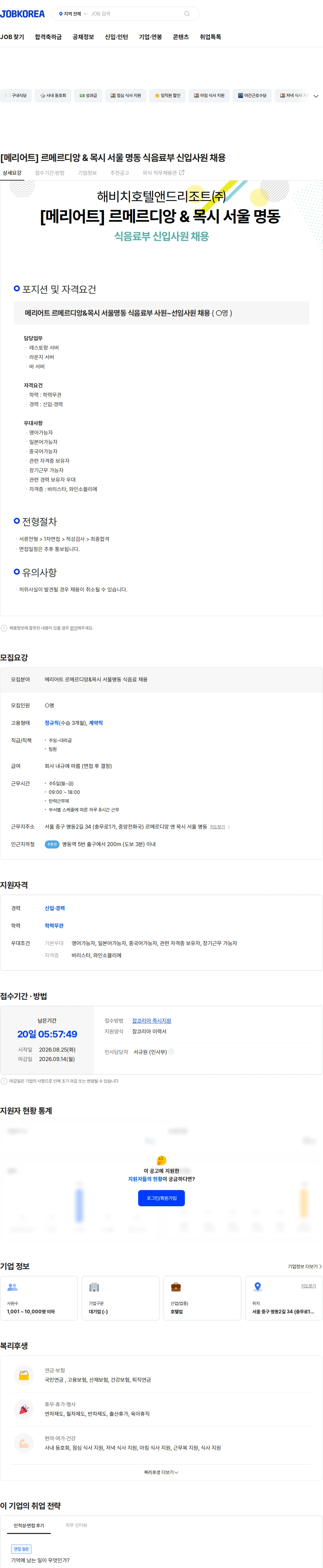This screenshot has height=1568, width=323.
Task: Open the 외식 직무채용관 external link
Action: [163, 173]
